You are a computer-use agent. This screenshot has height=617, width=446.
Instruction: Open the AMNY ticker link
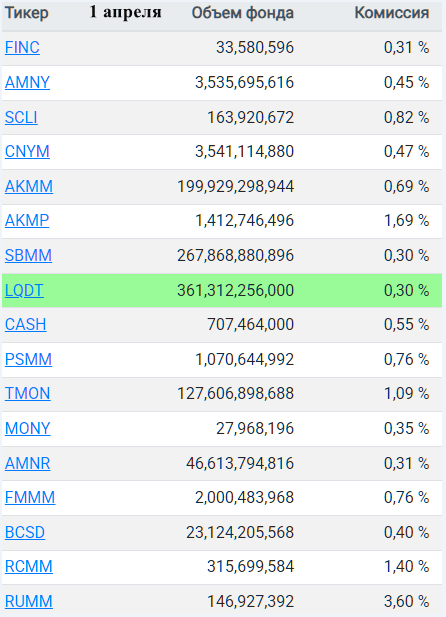click(27, 82)
